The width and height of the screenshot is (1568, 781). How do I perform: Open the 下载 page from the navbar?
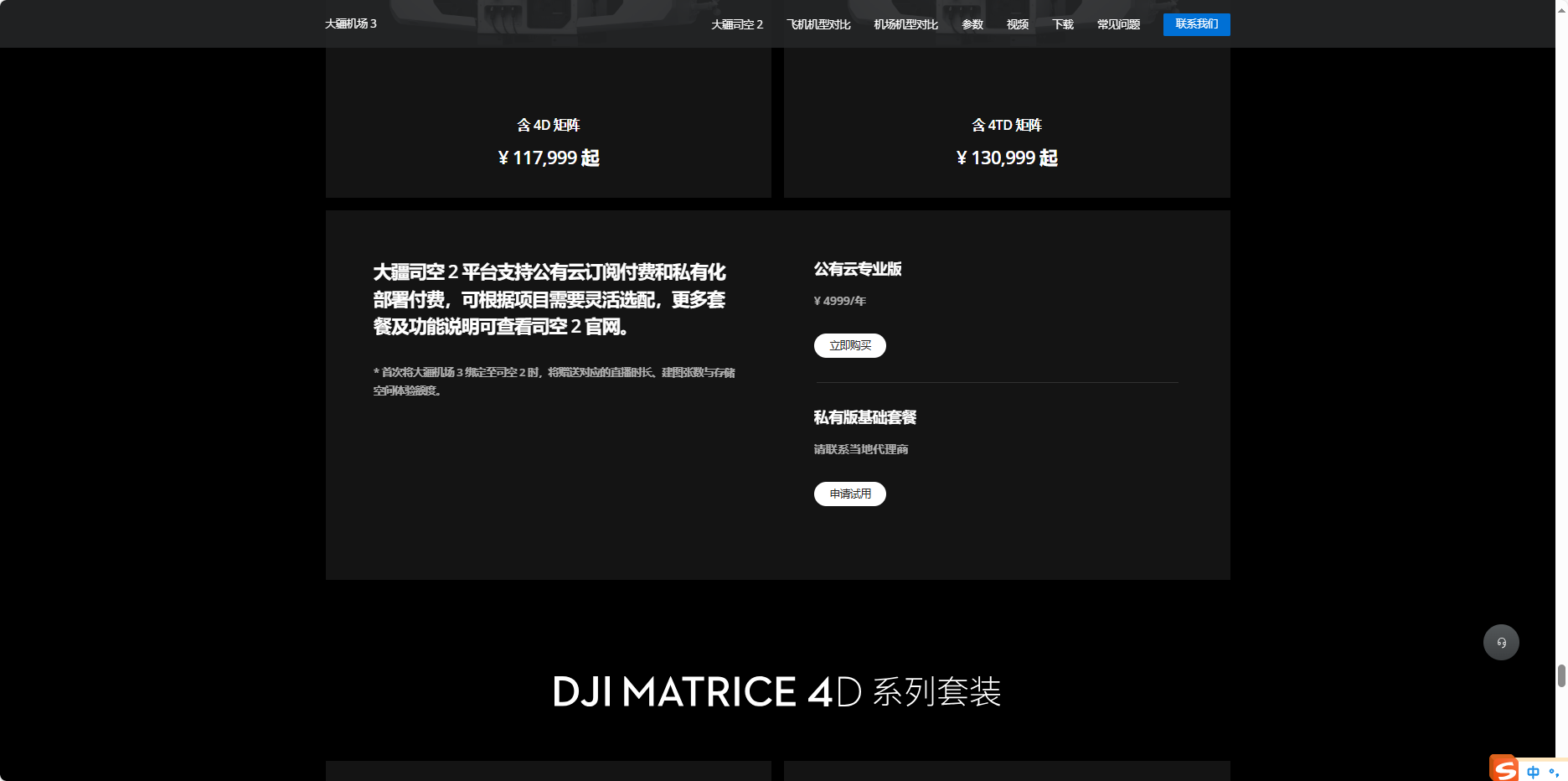coord(1062,25)
